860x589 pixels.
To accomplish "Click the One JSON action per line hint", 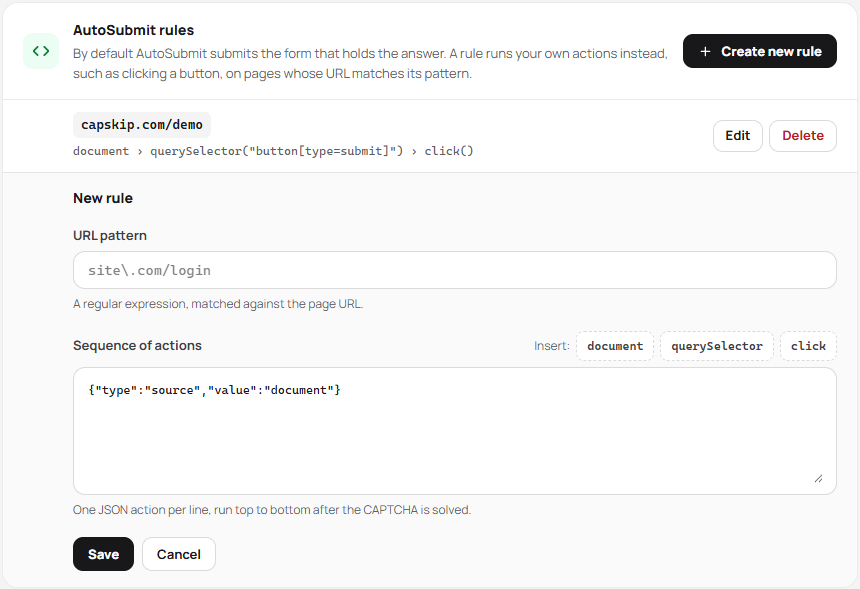I will click(x=271, y=509).
